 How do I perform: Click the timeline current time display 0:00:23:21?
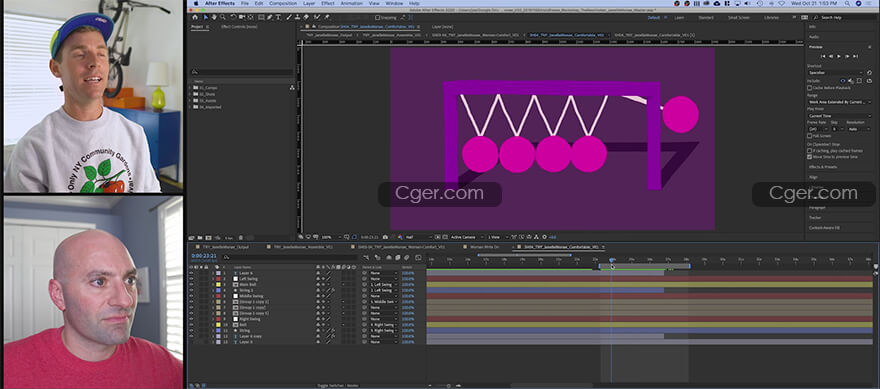pyautogui.click(x=204, y=255)
